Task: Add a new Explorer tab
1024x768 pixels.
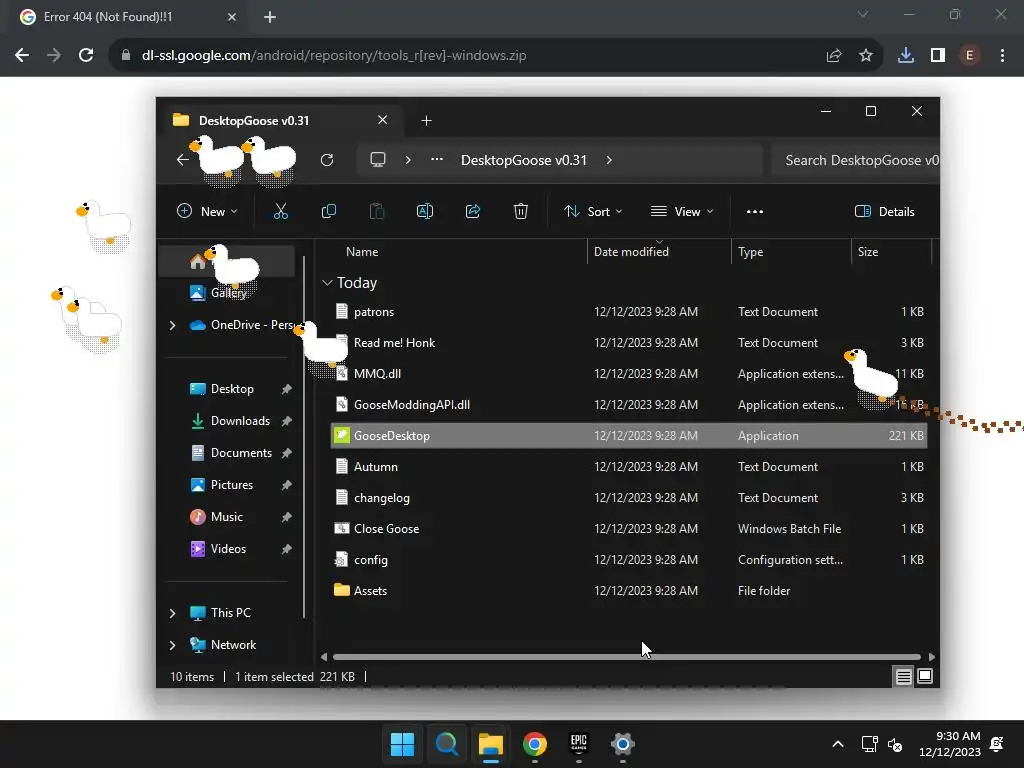Action: point(426,121)
